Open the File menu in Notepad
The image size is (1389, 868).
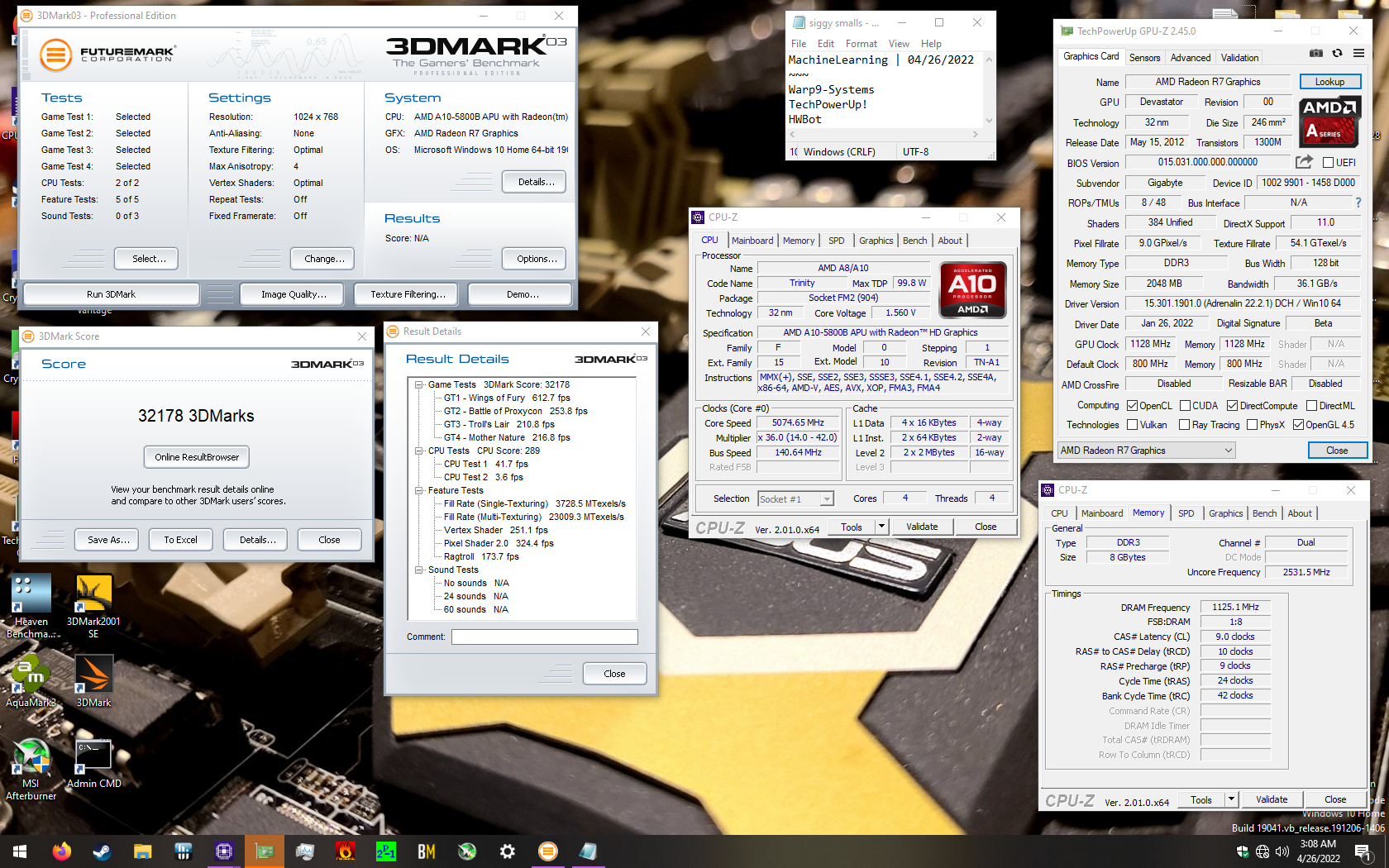pos(799,44)
